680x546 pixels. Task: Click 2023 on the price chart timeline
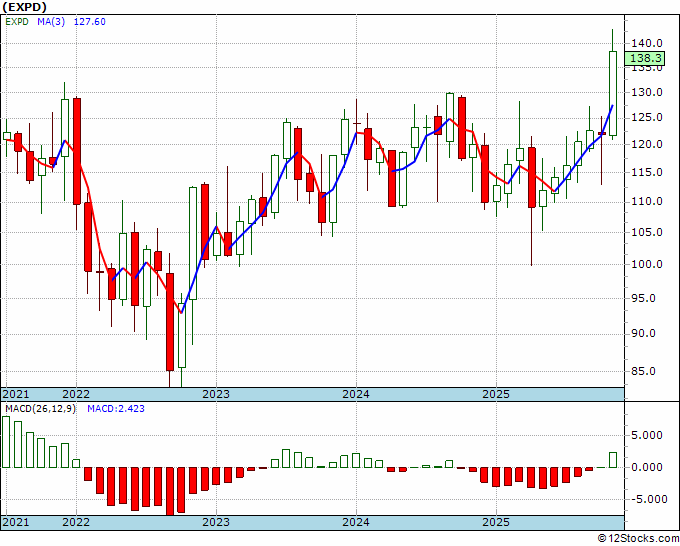coord(216,394)
